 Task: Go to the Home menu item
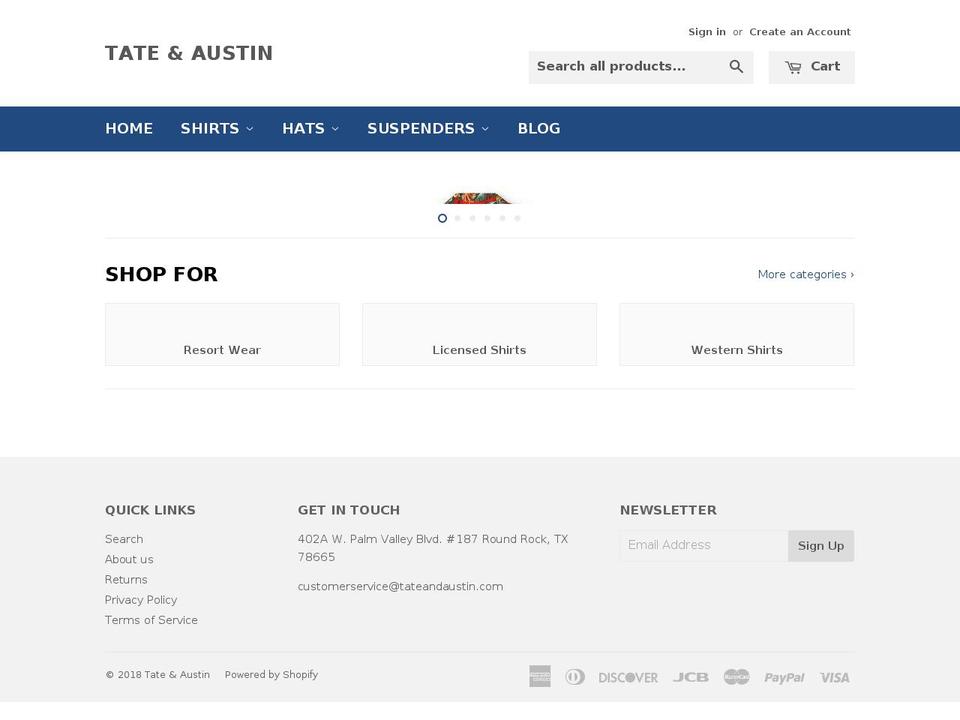pos(129,129)
